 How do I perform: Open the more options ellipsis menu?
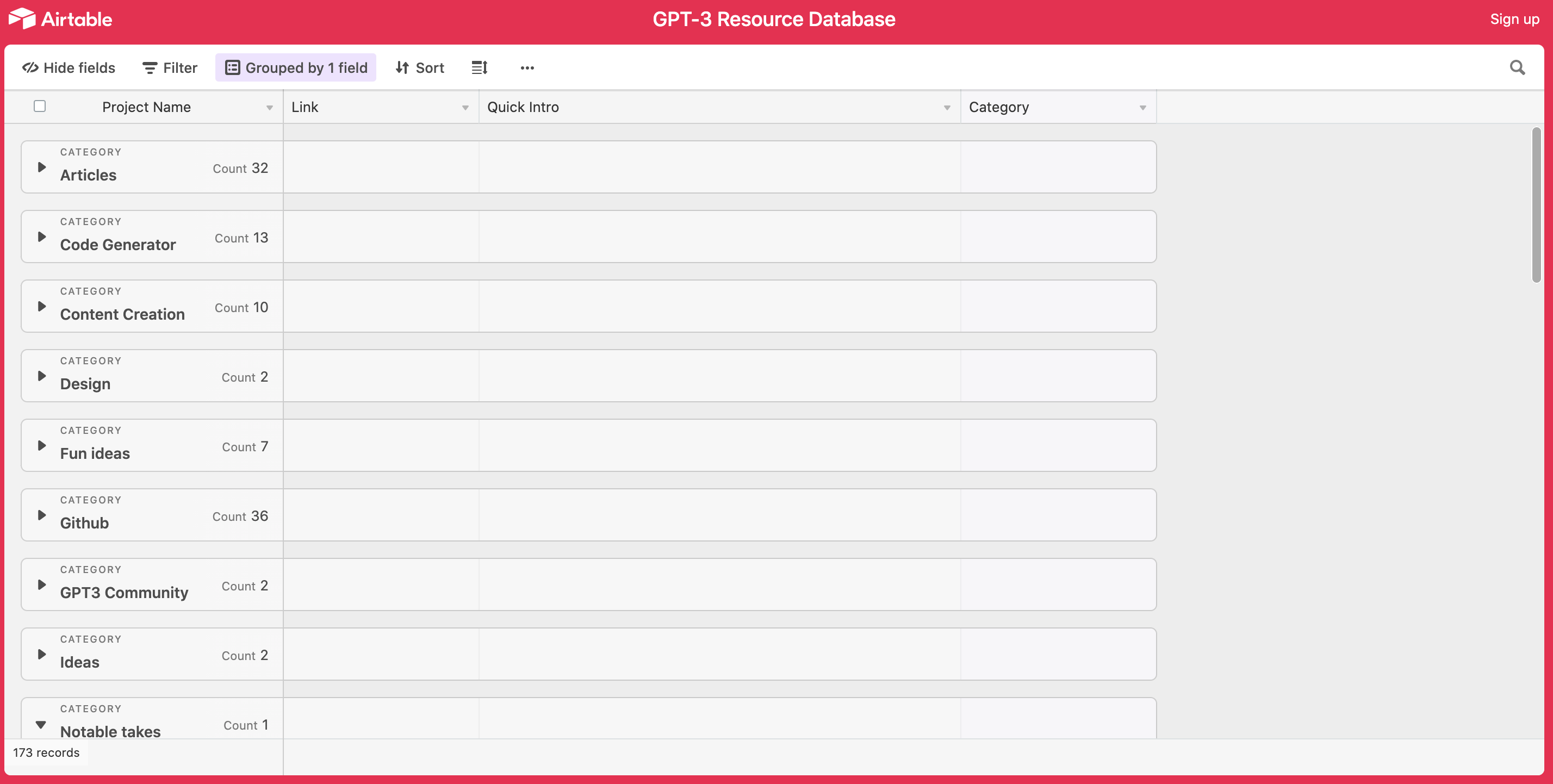pos(527,67)
